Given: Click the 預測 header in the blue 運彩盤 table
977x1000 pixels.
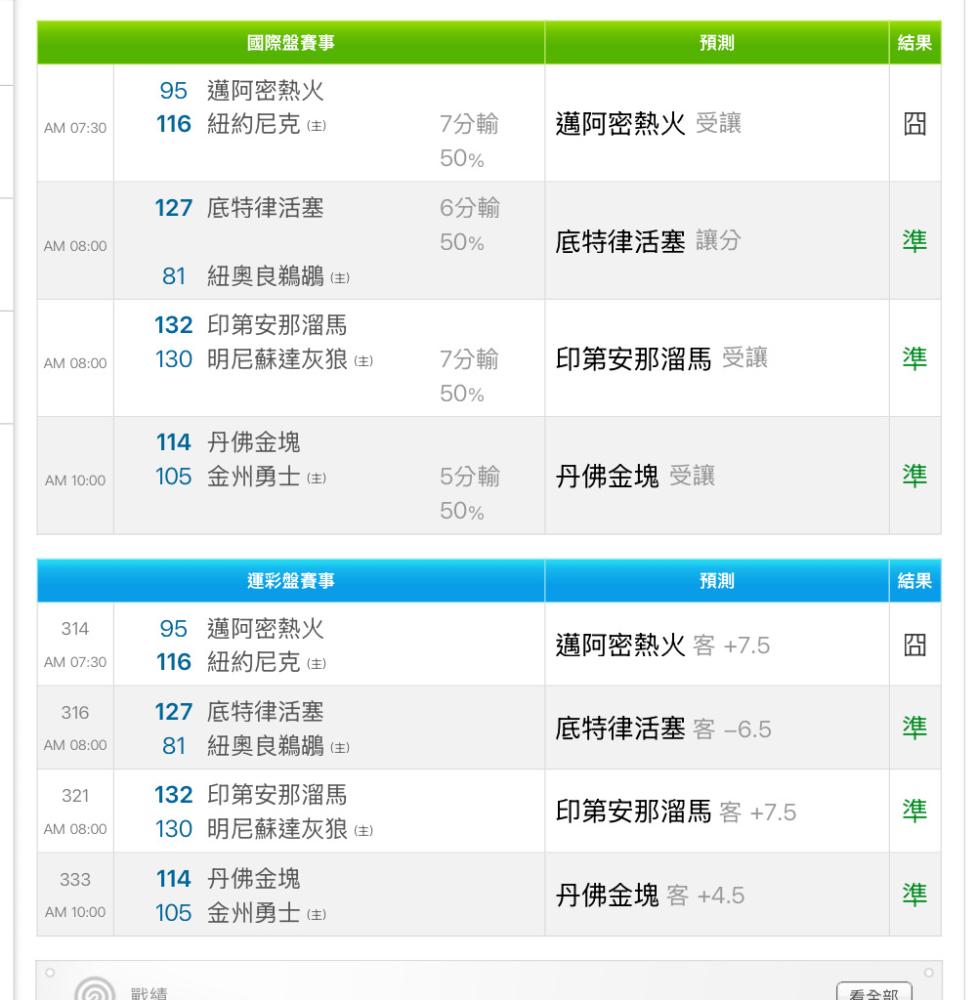Looking at the screenshot, I should pyautogui.click(x=717, y=581).
